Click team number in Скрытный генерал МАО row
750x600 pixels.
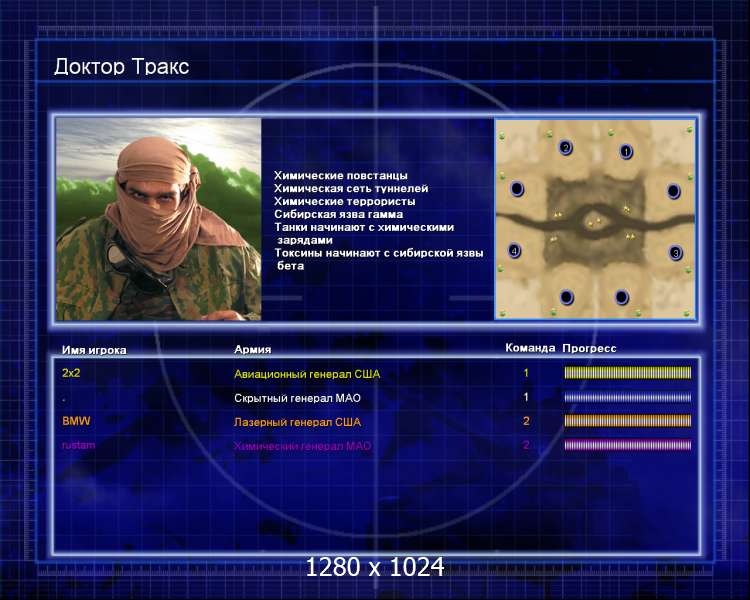click(x=526, y=397)
